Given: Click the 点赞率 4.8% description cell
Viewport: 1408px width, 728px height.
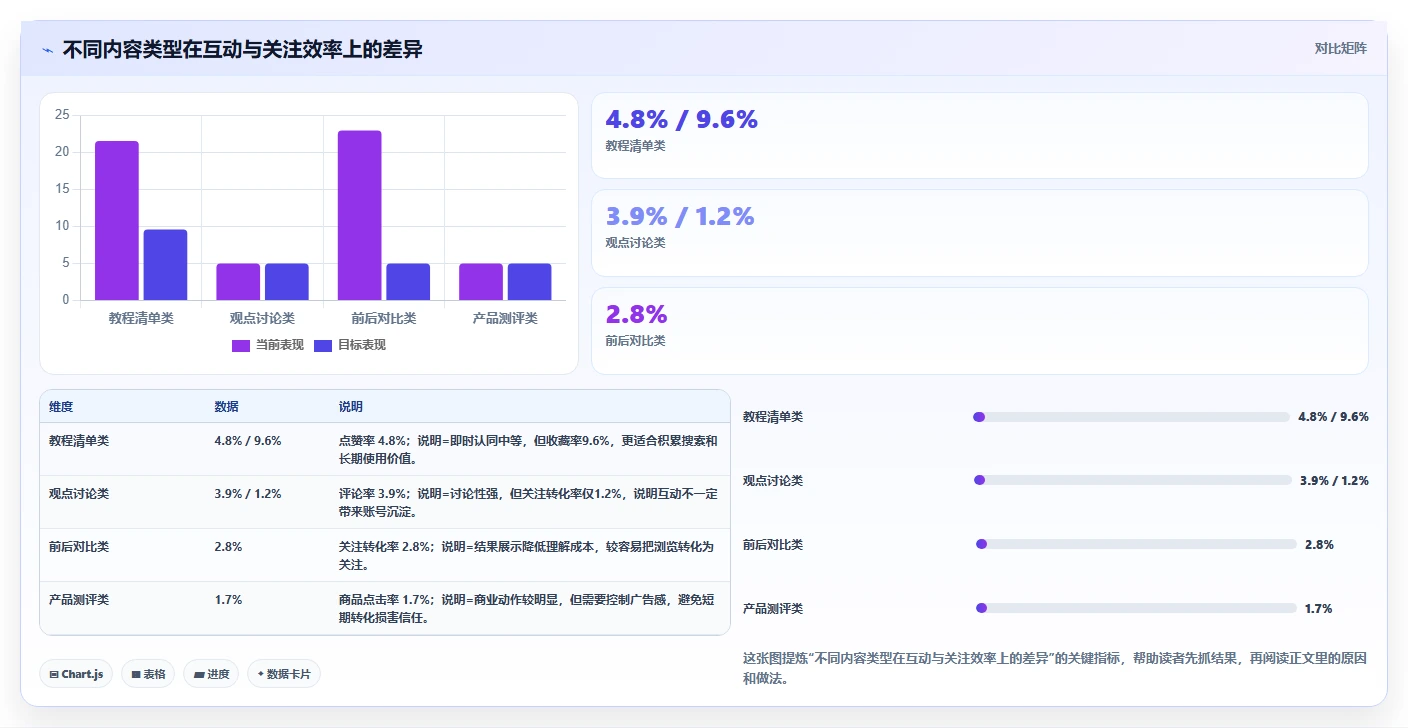Looking at the screenshot, I should tap(528, 450).
